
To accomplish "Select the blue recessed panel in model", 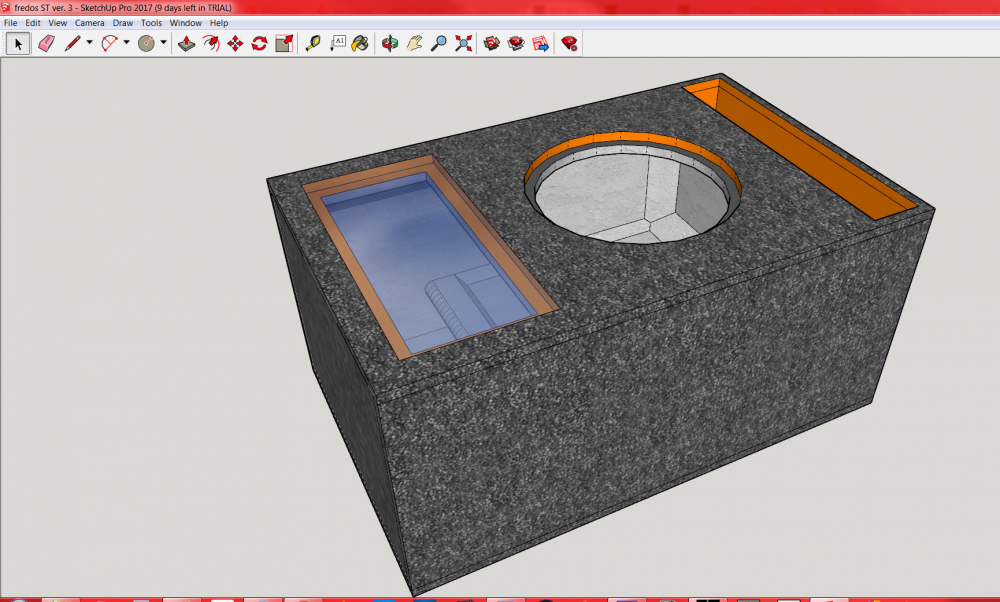I will pos(429,261).
